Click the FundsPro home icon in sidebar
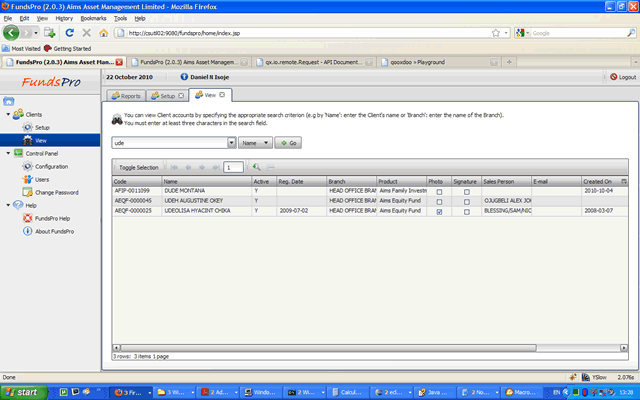Screen dimensions: 640x400 [9, 101]
